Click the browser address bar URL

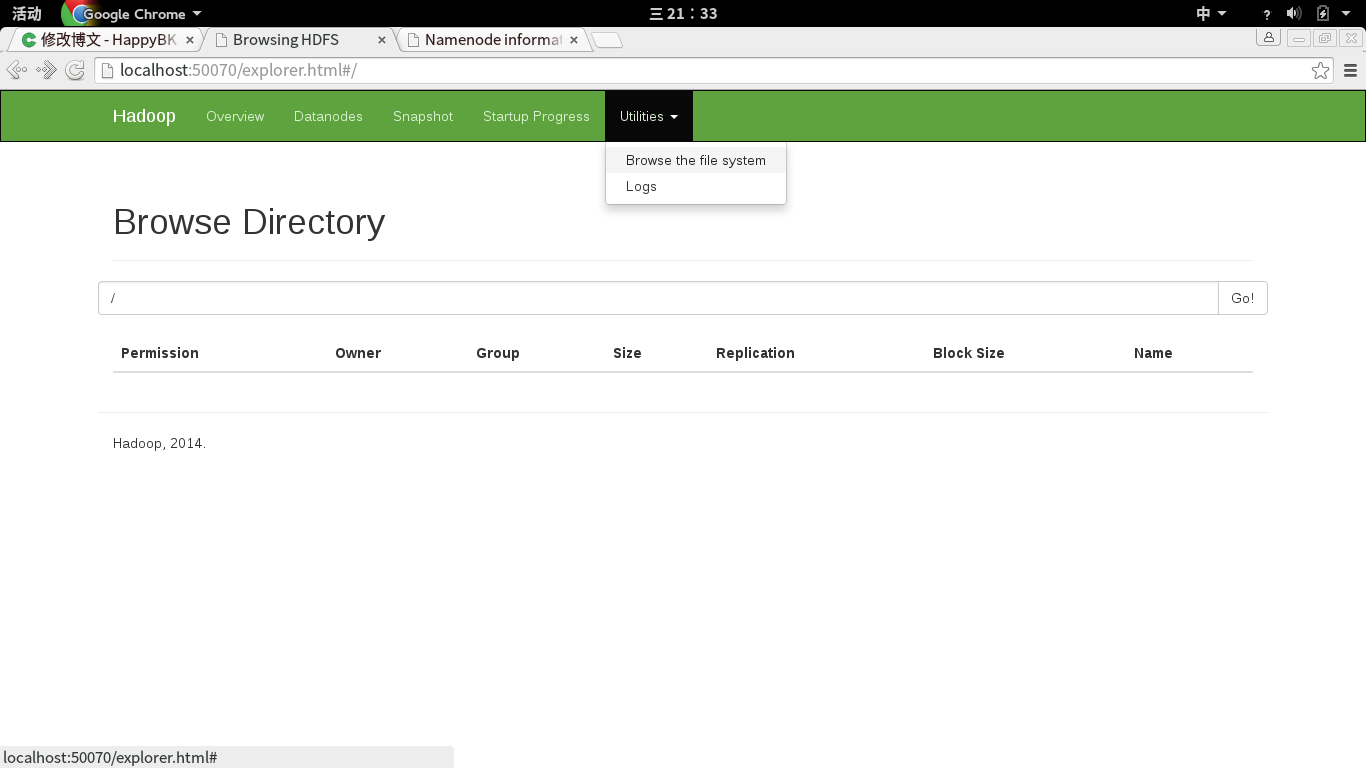[238, 70]
